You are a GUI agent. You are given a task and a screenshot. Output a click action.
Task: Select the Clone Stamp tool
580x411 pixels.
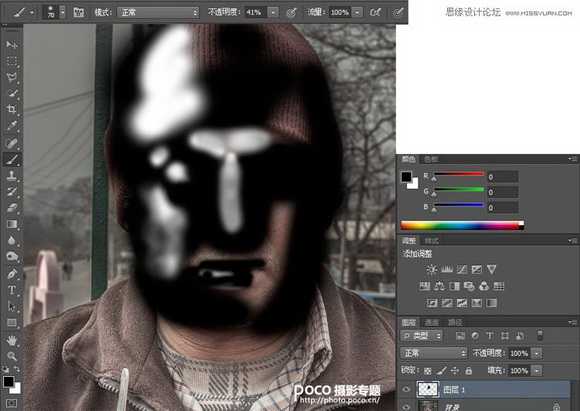(11, 175)
